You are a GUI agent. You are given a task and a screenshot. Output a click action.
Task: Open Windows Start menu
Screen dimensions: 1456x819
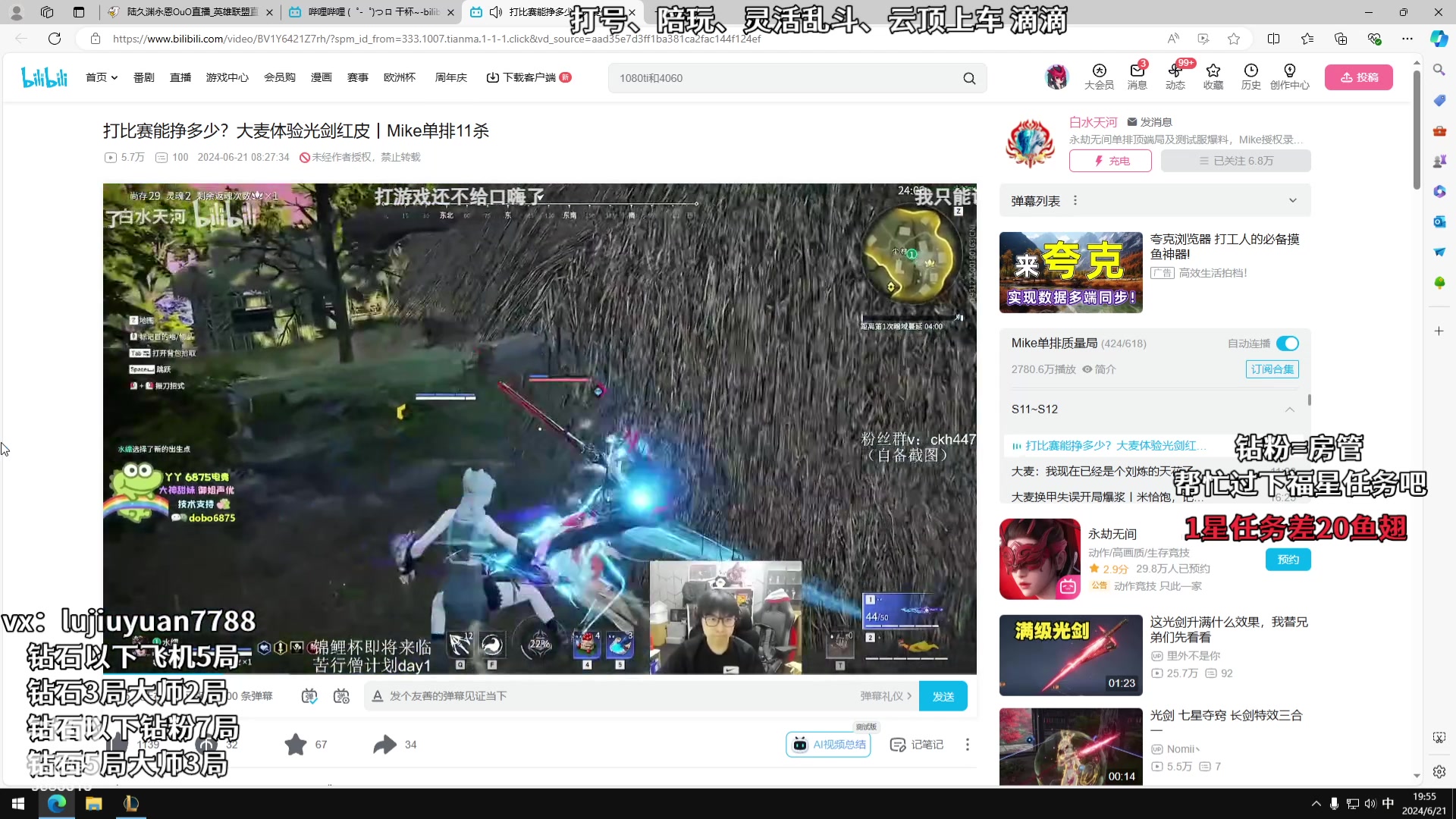click(18, 804)
